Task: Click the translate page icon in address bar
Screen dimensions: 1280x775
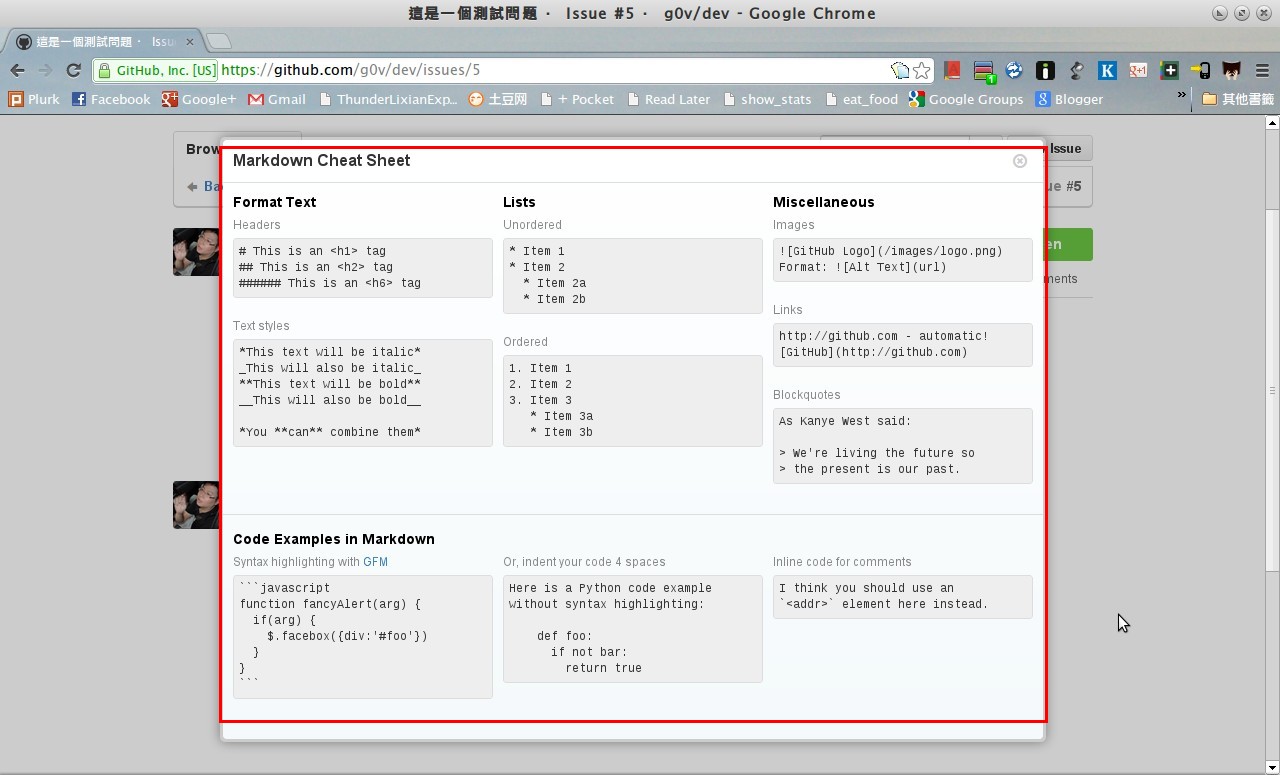Action: coord(900,70)
